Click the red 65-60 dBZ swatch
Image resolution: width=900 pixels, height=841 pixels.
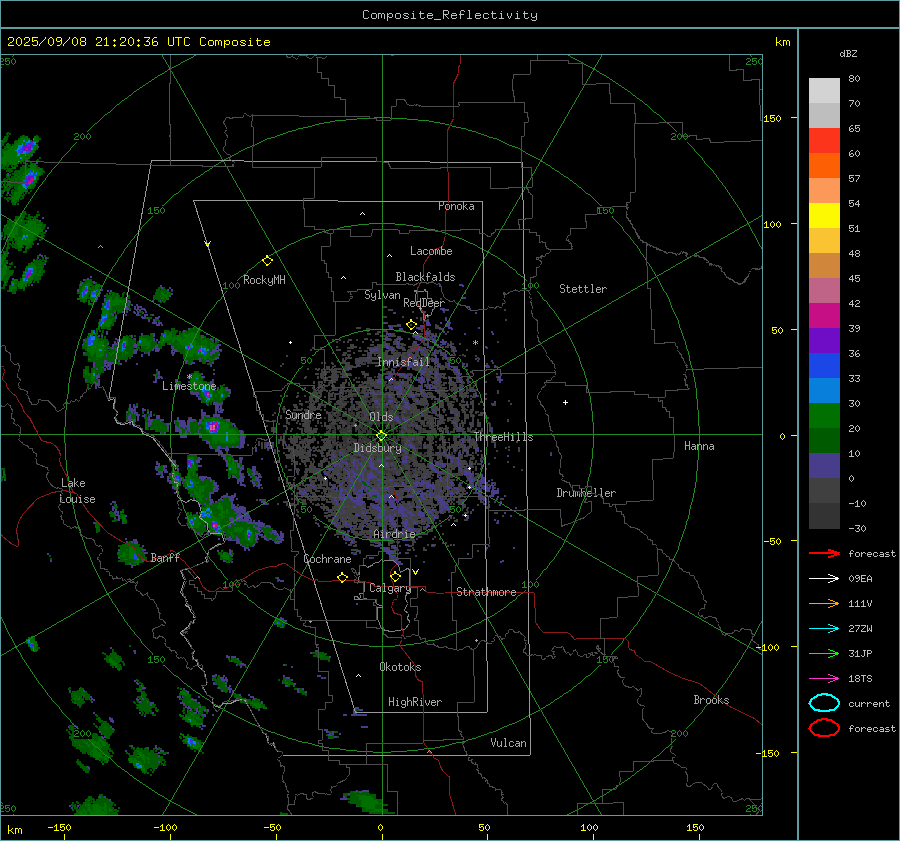[824, 141]
